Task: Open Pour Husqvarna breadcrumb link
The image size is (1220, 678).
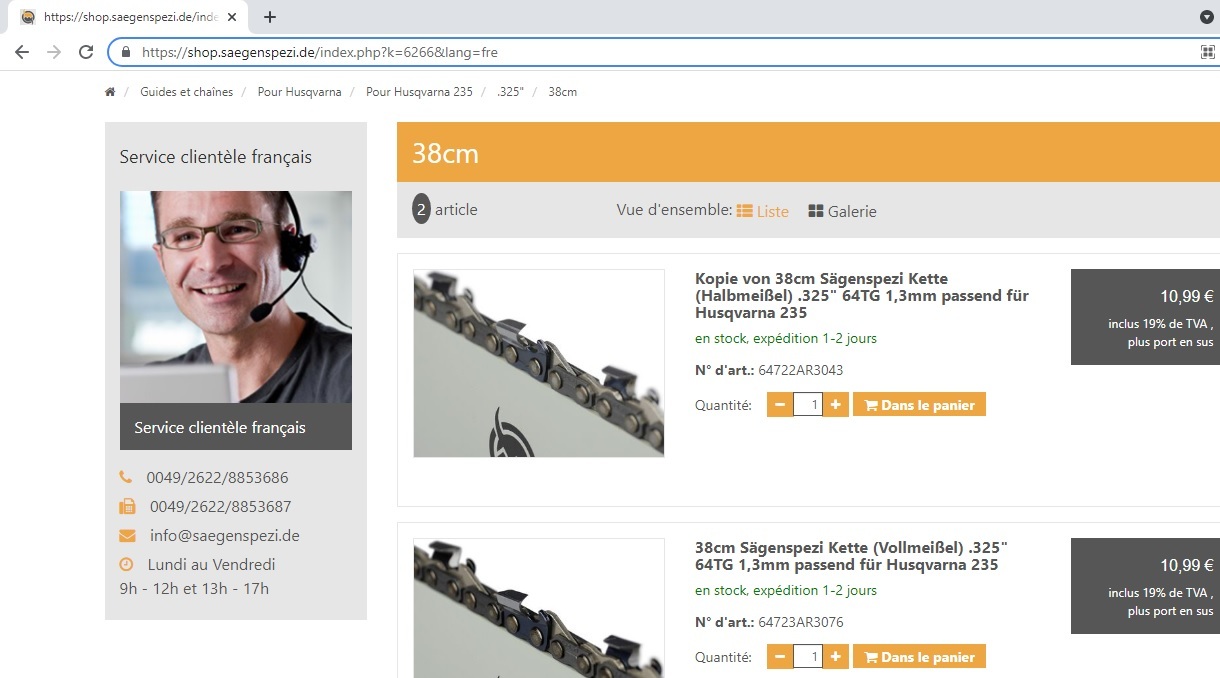Action: [299, 92]
